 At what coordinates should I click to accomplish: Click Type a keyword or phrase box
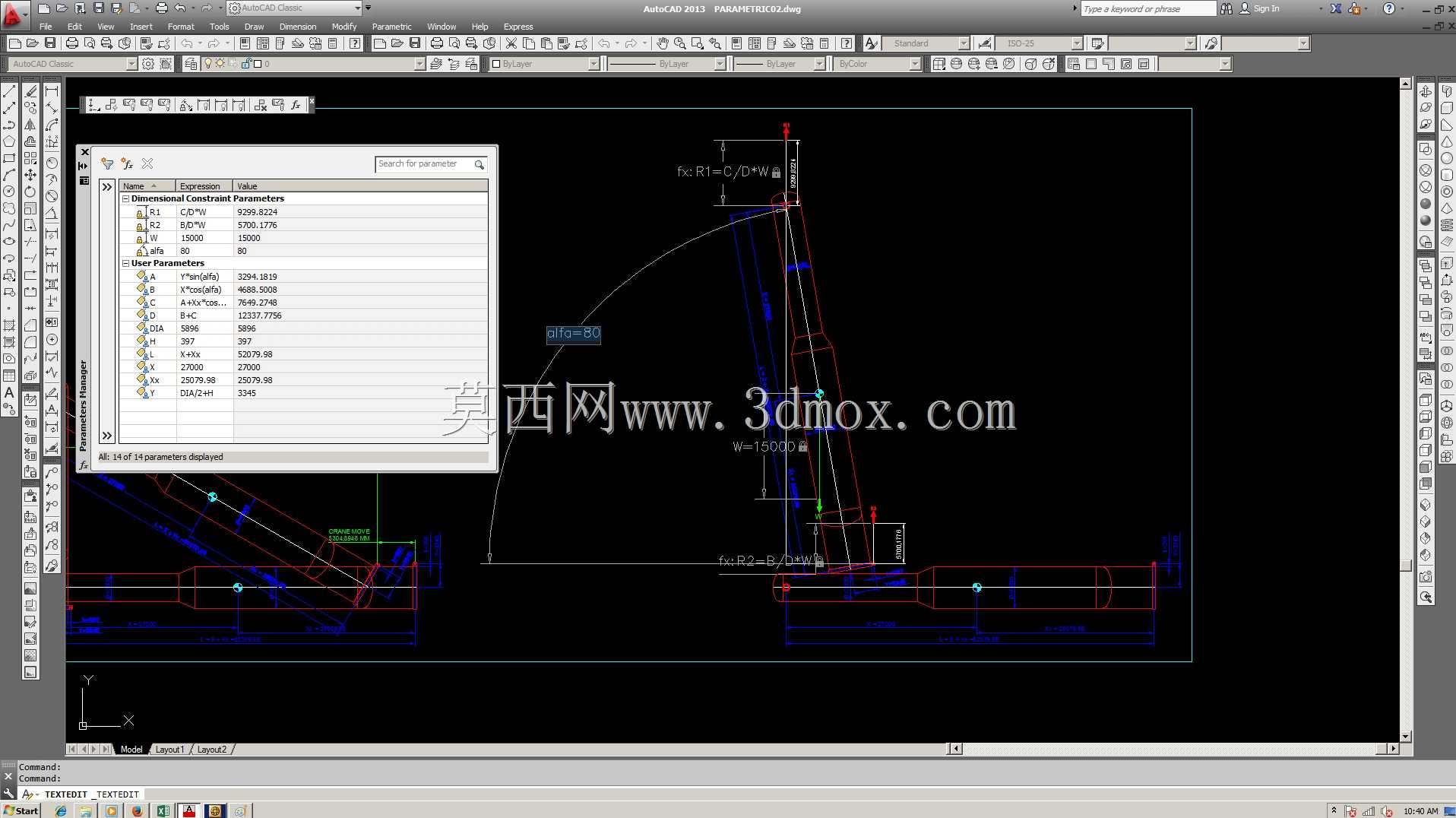(x=1148, y=8)
